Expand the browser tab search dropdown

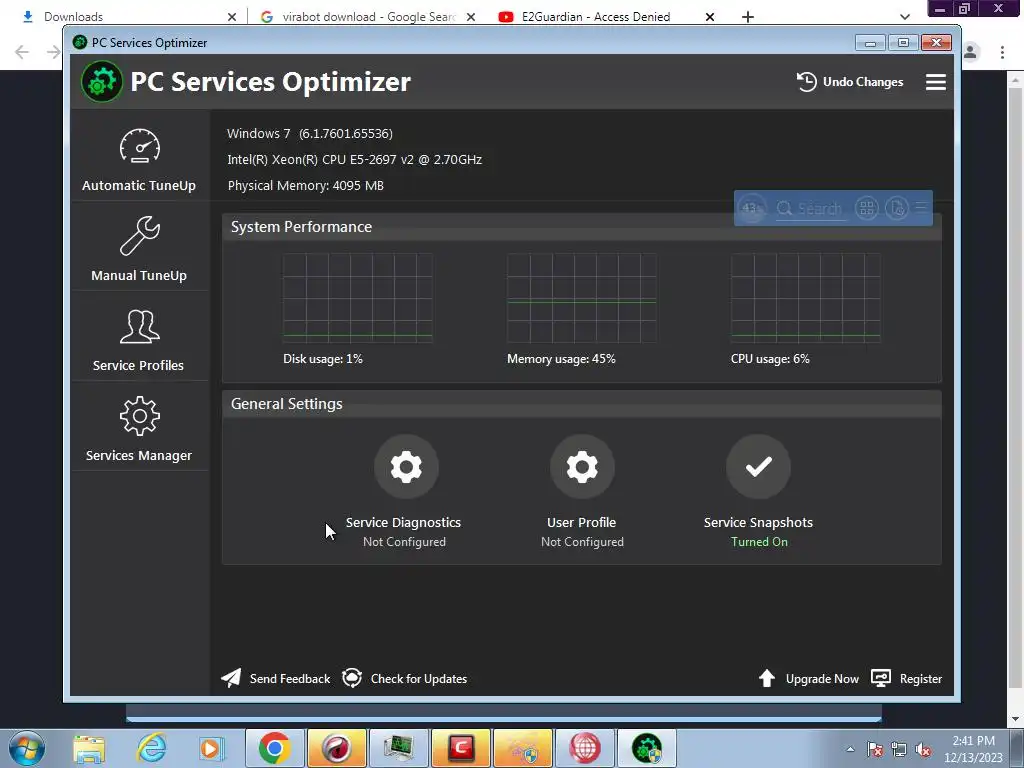pos(904,17)
